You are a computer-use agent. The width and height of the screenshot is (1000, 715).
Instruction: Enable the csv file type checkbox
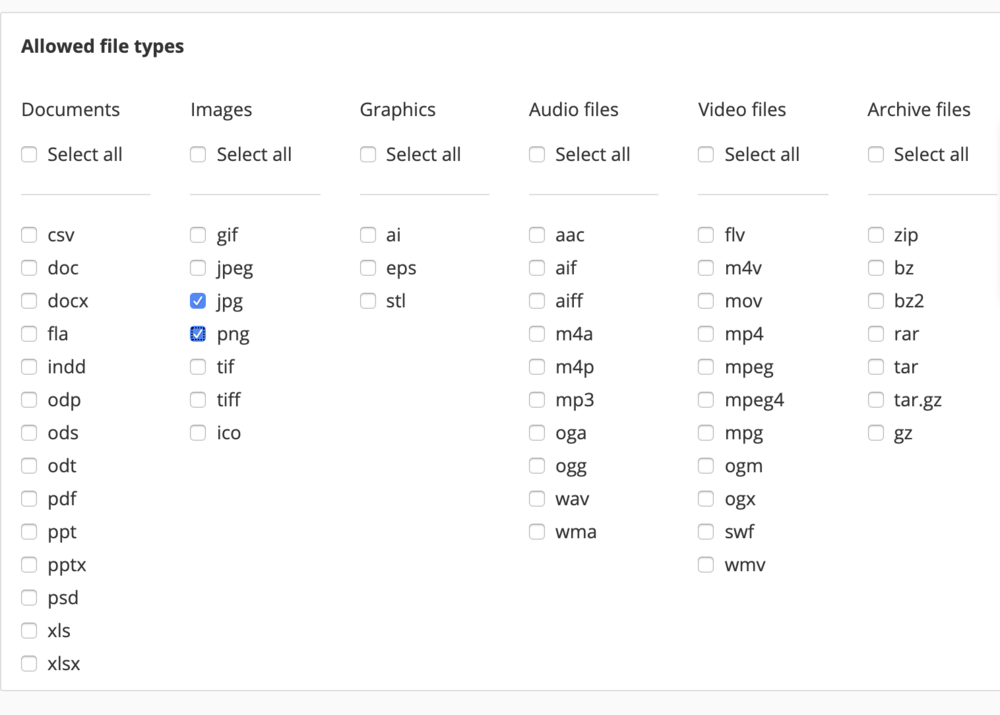click(x=29, y=234)
